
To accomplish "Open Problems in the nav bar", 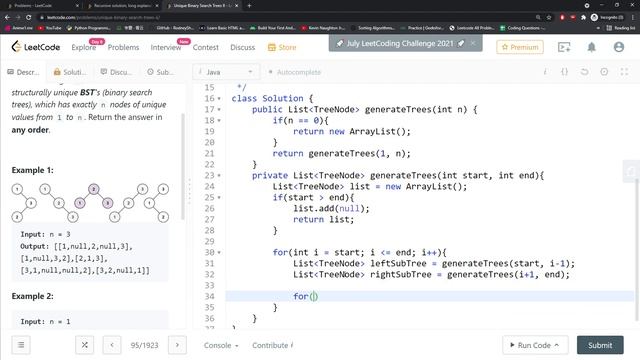I will tap(123, 47).
